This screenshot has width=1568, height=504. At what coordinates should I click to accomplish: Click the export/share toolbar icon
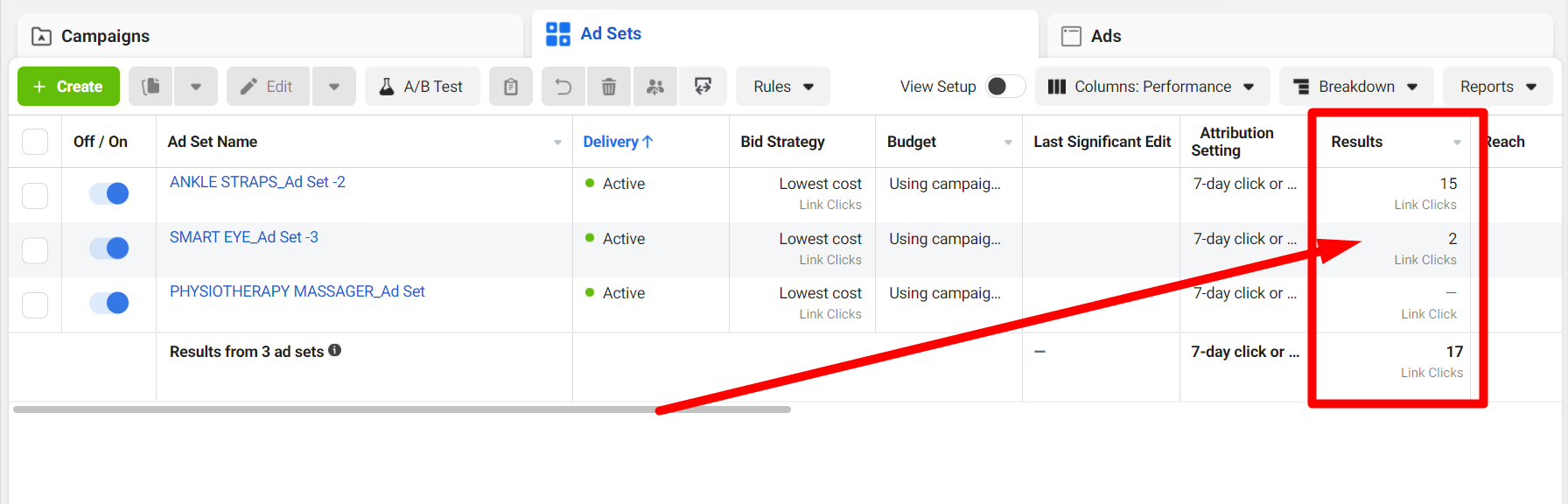[x=703, y=87]
